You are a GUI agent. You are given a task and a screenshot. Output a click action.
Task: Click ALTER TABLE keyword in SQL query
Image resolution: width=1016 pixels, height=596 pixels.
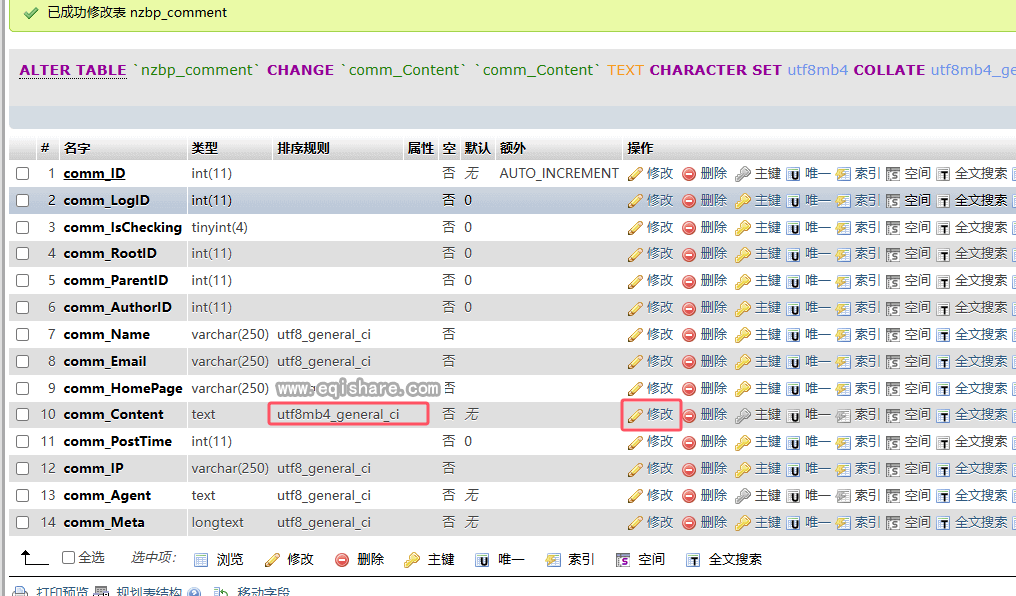[x=73, y=70]
